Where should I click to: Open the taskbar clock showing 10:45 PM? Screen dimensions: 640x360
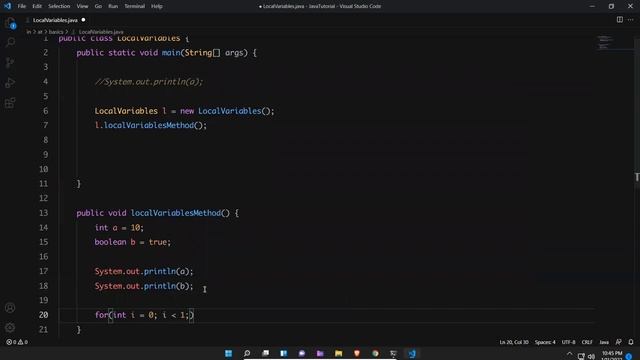(x=611, y=355)
